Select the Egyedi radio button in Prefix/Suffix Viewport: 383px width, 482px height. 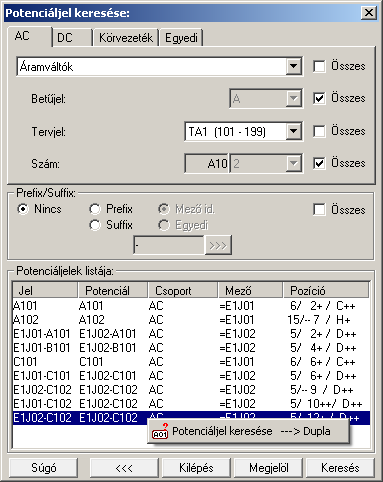(164, 225)
